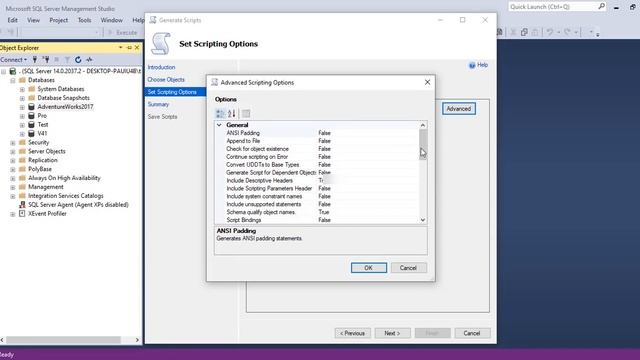
Task: Expand the Test database node
Action: coord(22,125)
